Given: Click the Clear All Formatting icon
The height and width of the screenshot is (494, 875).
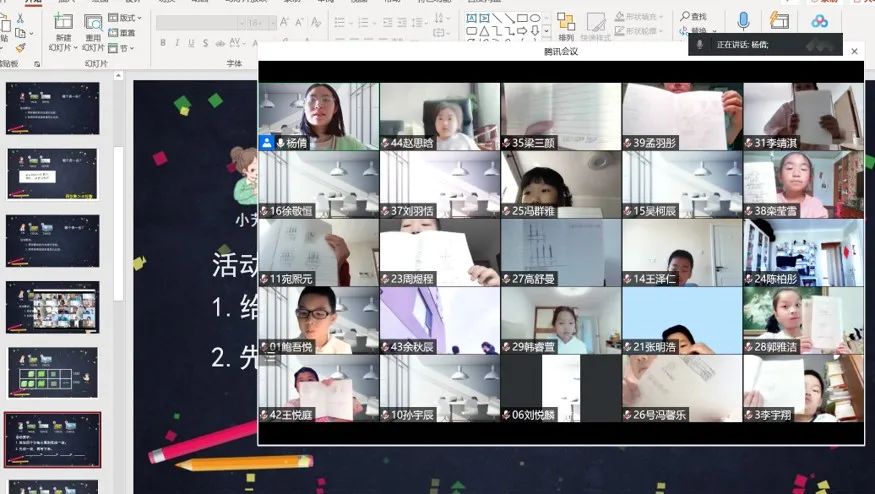Looking at the screenshot, I should [x=316, y=22].
